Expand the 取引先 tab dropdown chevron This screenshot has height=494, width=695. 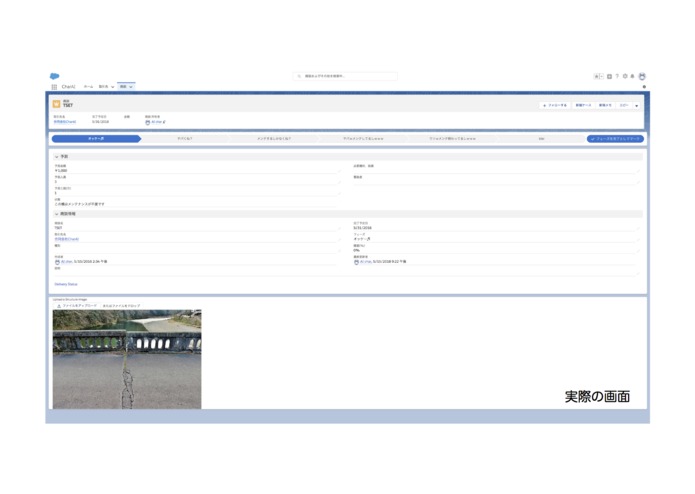point(113,87)
